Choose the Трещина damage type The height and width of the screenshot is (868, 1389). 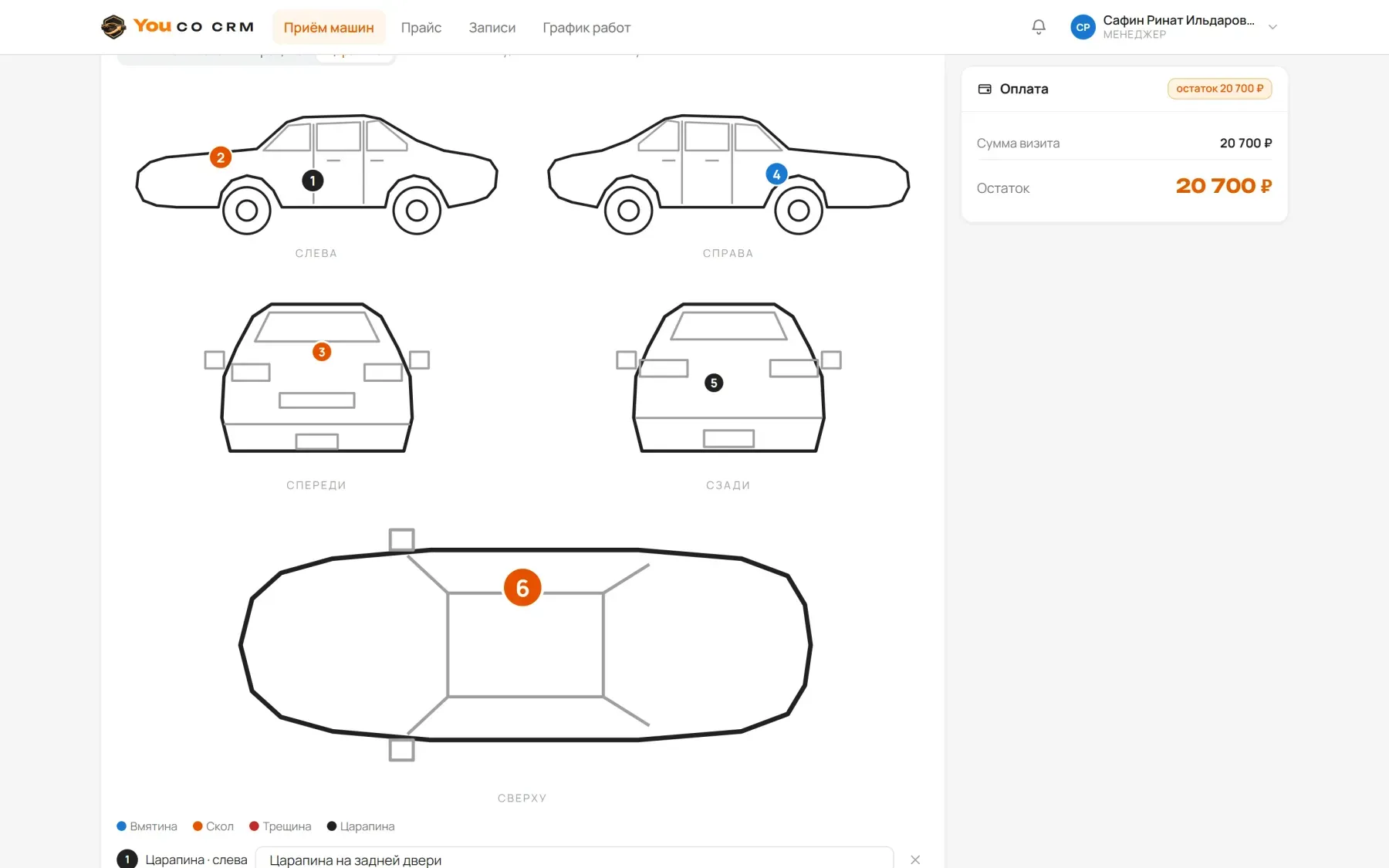click(280, 826)
